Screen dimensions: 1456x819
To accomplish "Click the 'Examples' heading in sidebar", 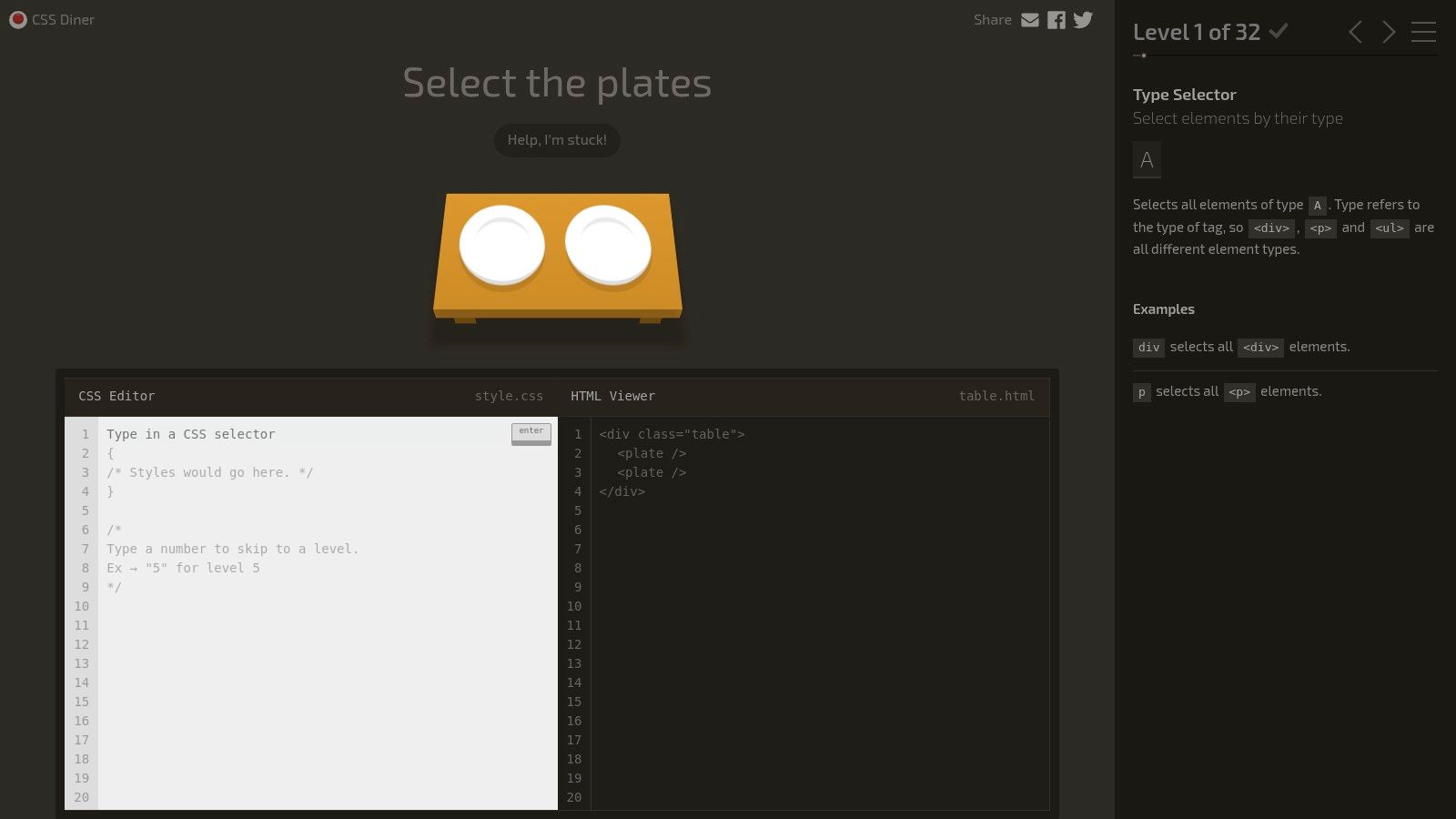I will [x=1164, y=309].
